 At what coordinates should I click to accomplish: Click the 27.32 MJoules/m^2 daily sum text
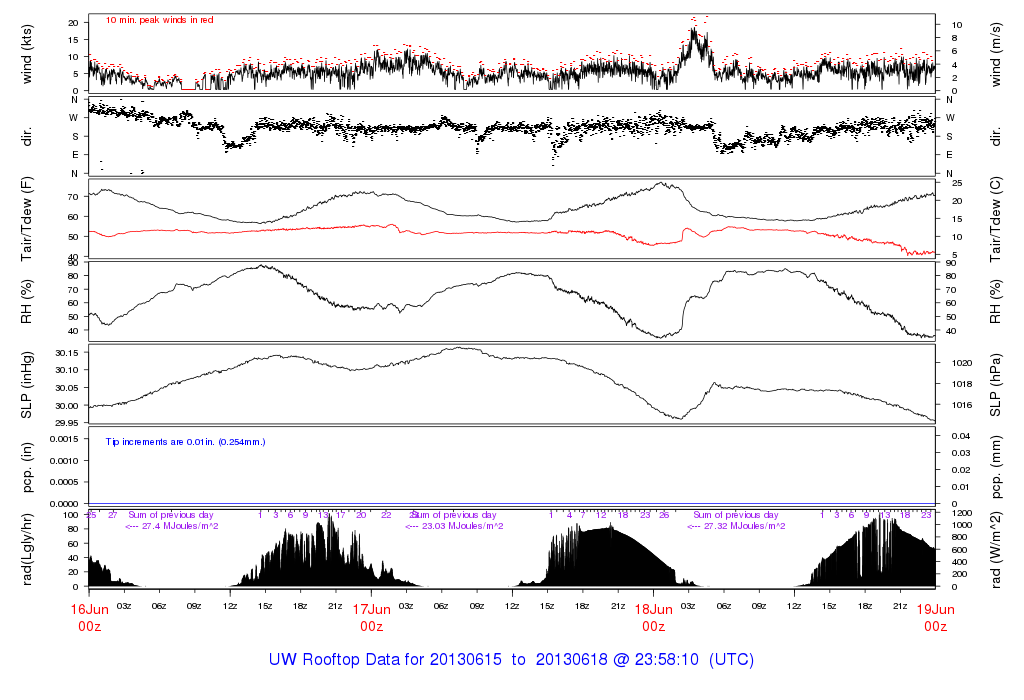tap(738, 526)
